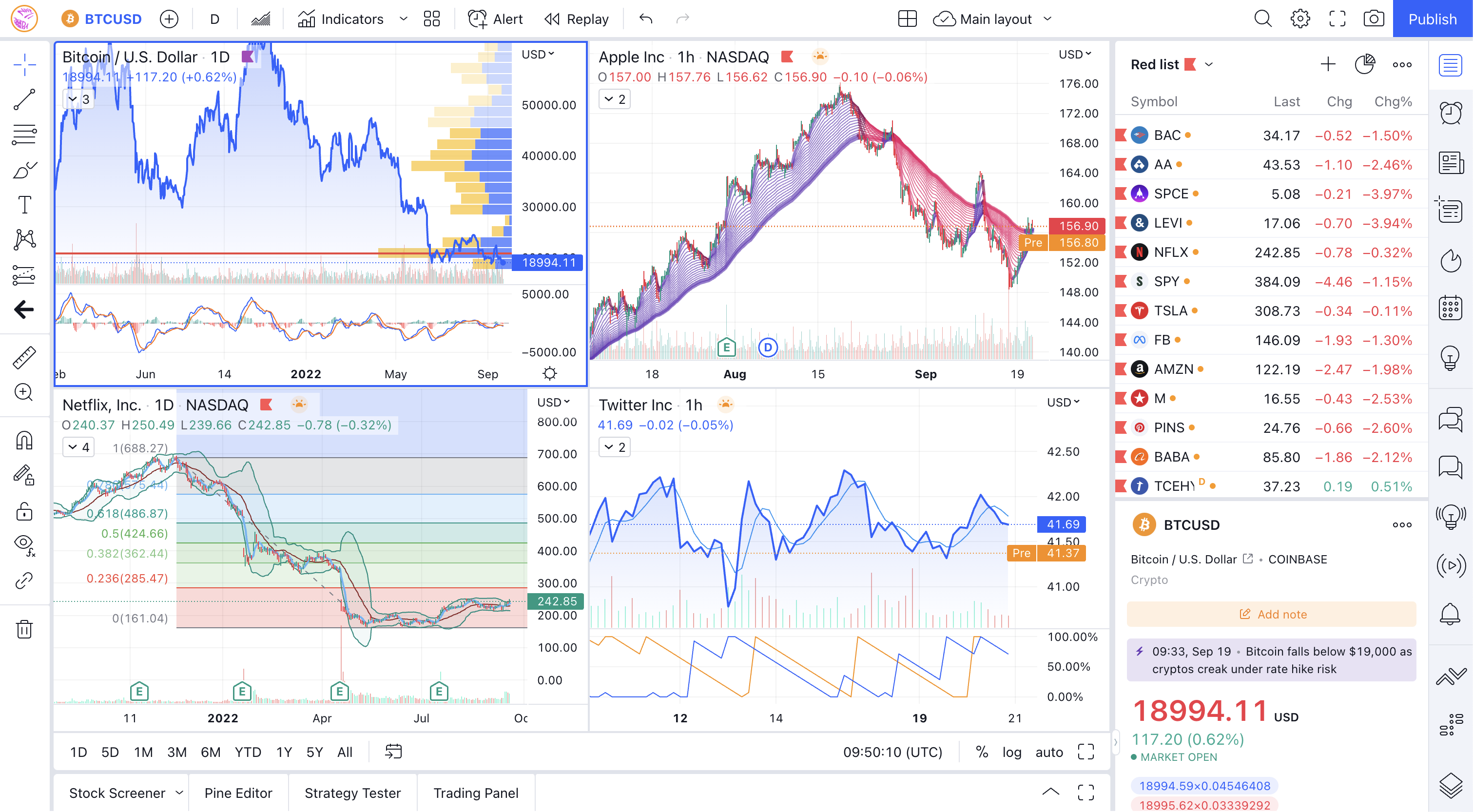1473x812 pixels.
Task: Open the news sidebar panel
Action: point(1451,162)
